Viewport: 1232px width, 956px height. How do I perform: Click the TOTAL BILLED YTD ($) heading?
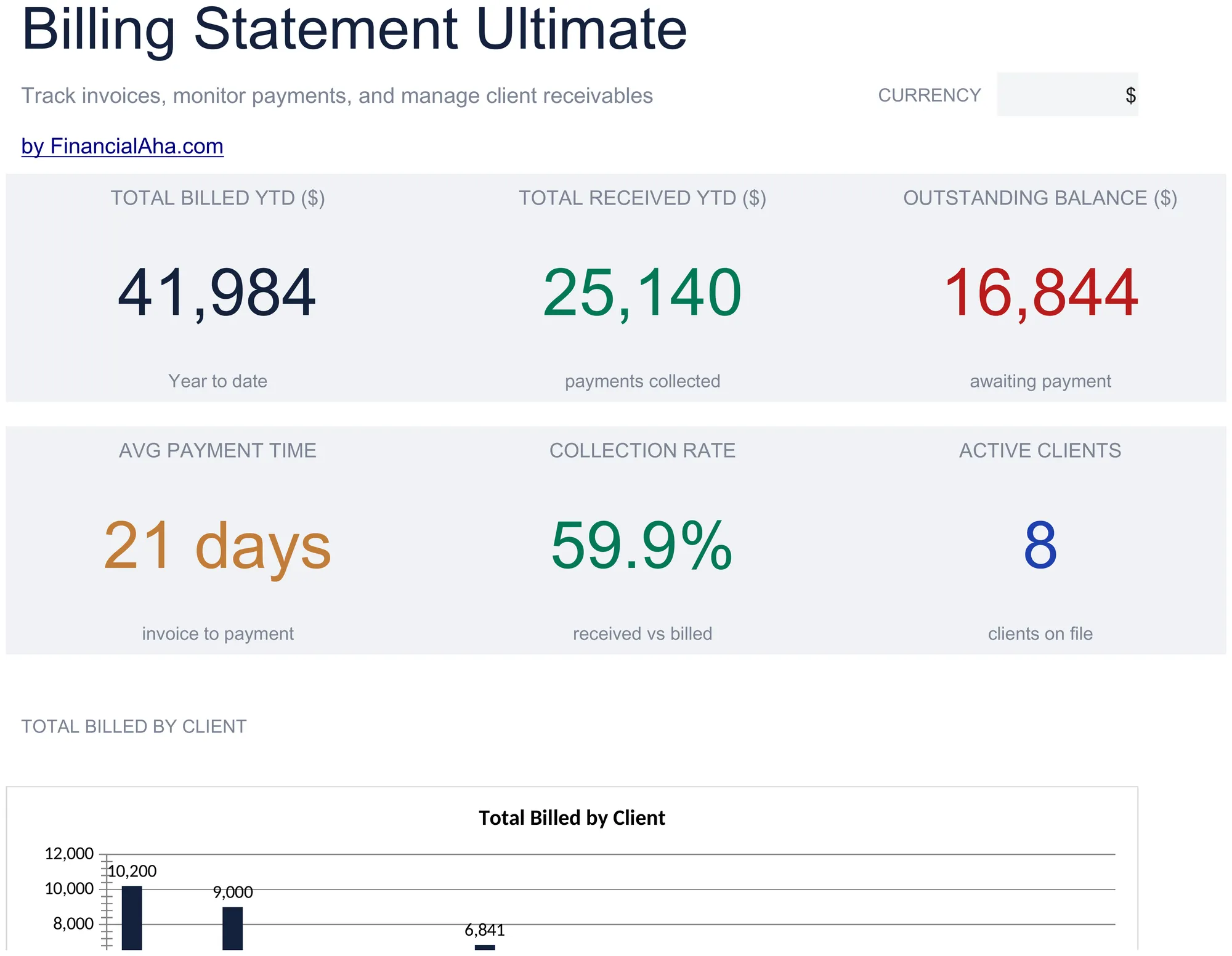[217, 198]
